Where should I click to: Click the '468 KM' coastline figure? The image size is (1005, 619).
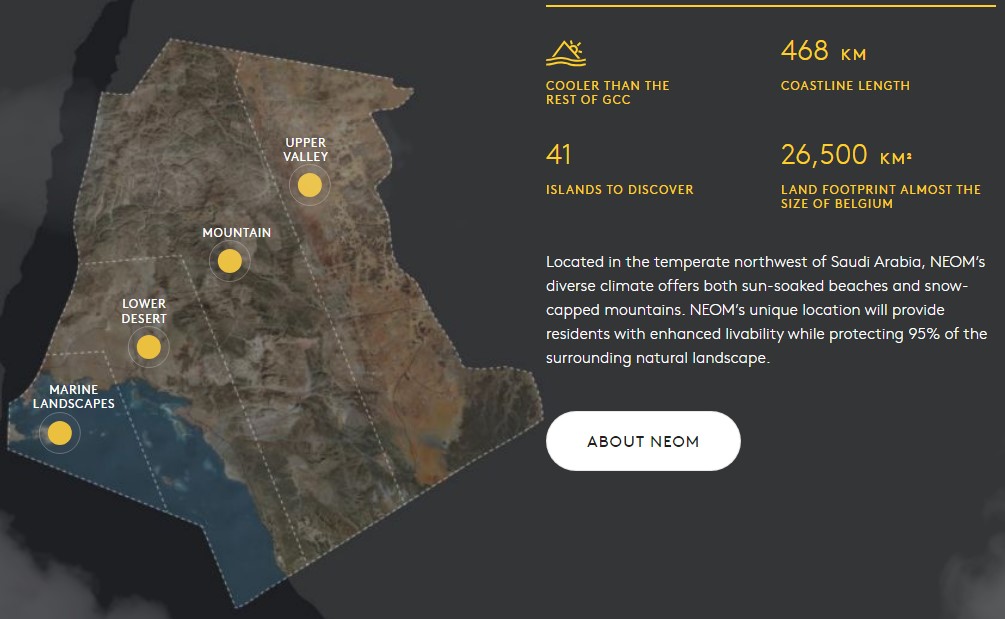click(824, 51)
